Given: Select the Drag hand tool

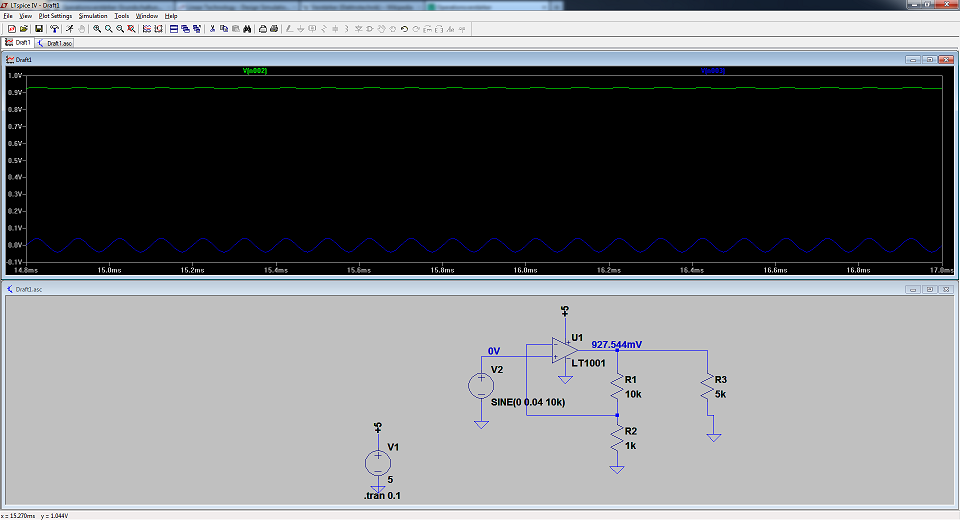Looking at the screenshot, I should coord(392,29).
